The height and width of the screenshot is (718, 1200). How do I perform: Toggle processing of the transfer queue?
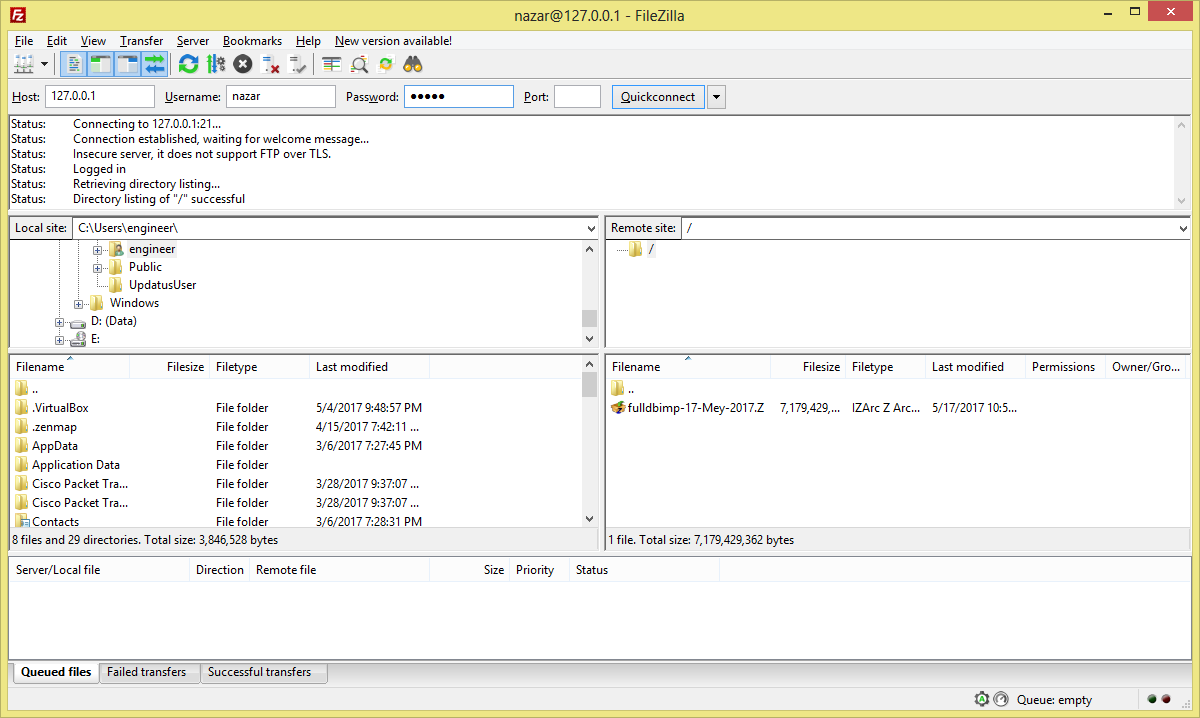click(216, 64)
